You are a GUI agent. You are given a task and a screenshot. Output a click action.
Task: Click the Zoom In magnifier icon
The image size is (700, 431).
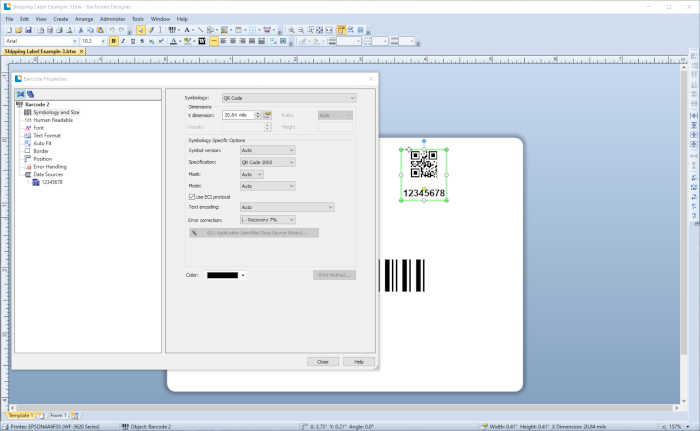pyautogui.click(x=292, y=30)
